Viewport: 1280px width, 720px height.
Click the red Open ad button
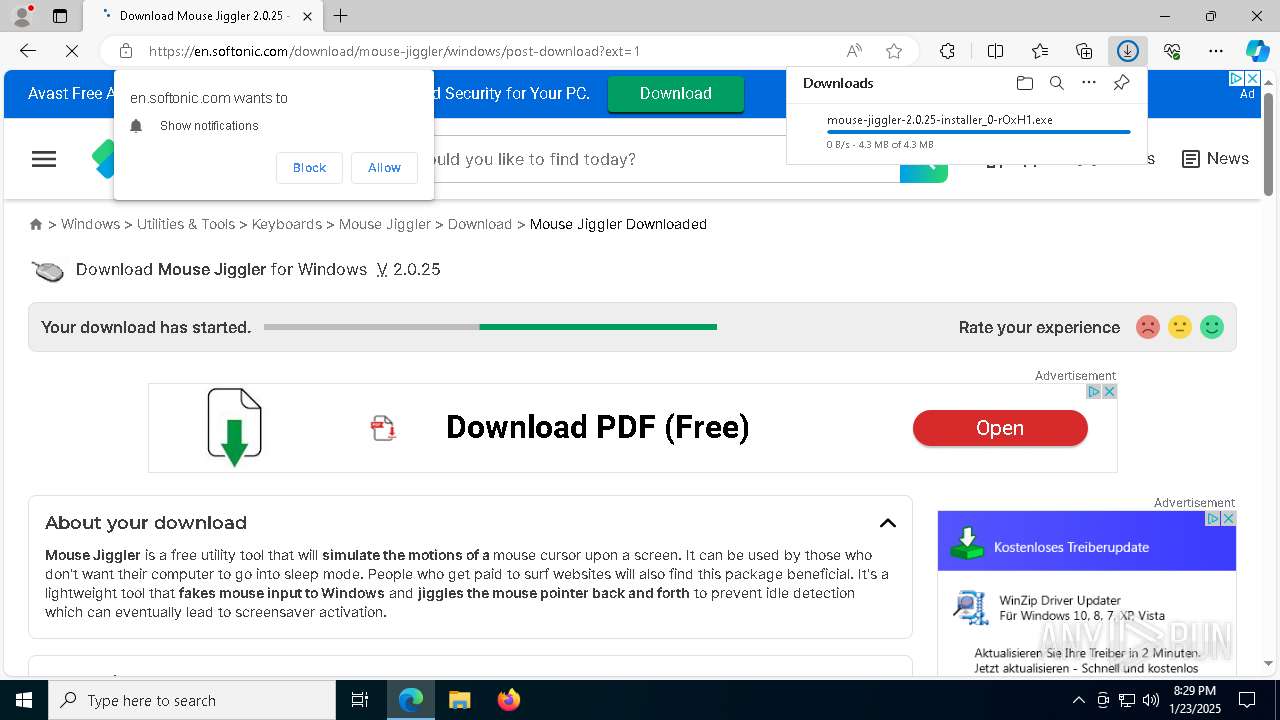[1000, 428]
